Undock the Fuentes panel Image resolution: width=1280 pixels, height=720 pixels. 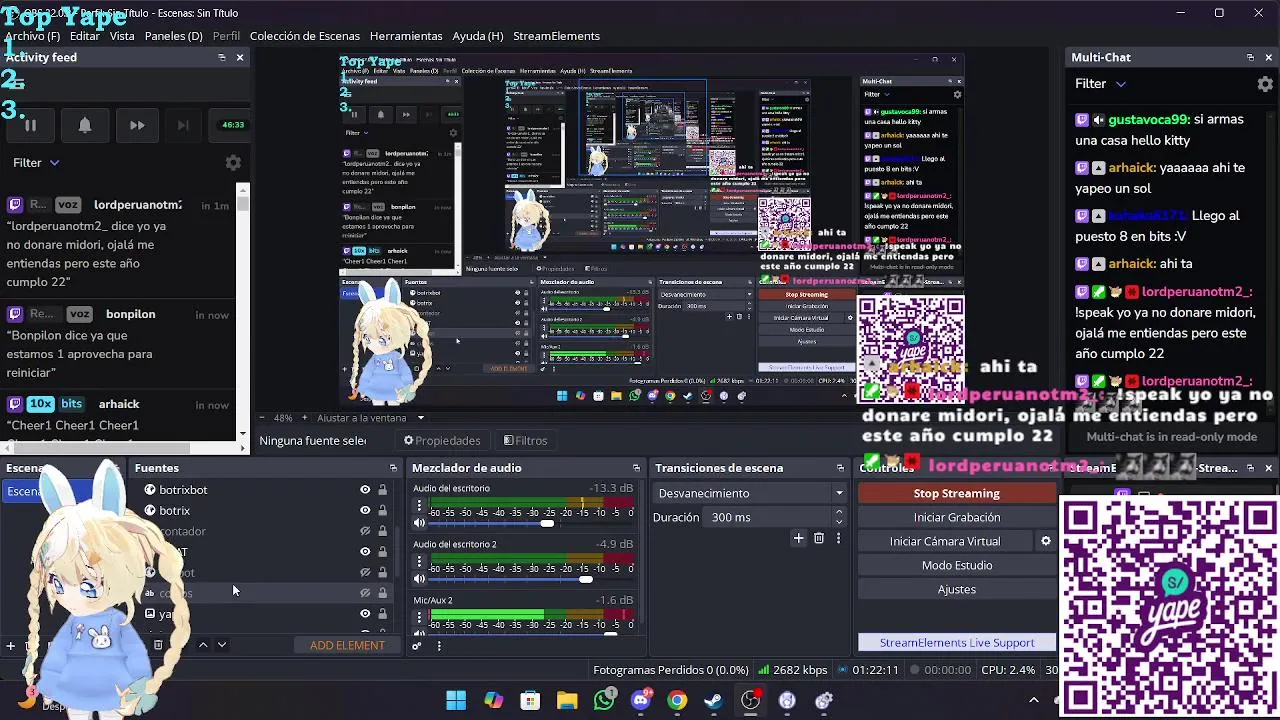393,468
